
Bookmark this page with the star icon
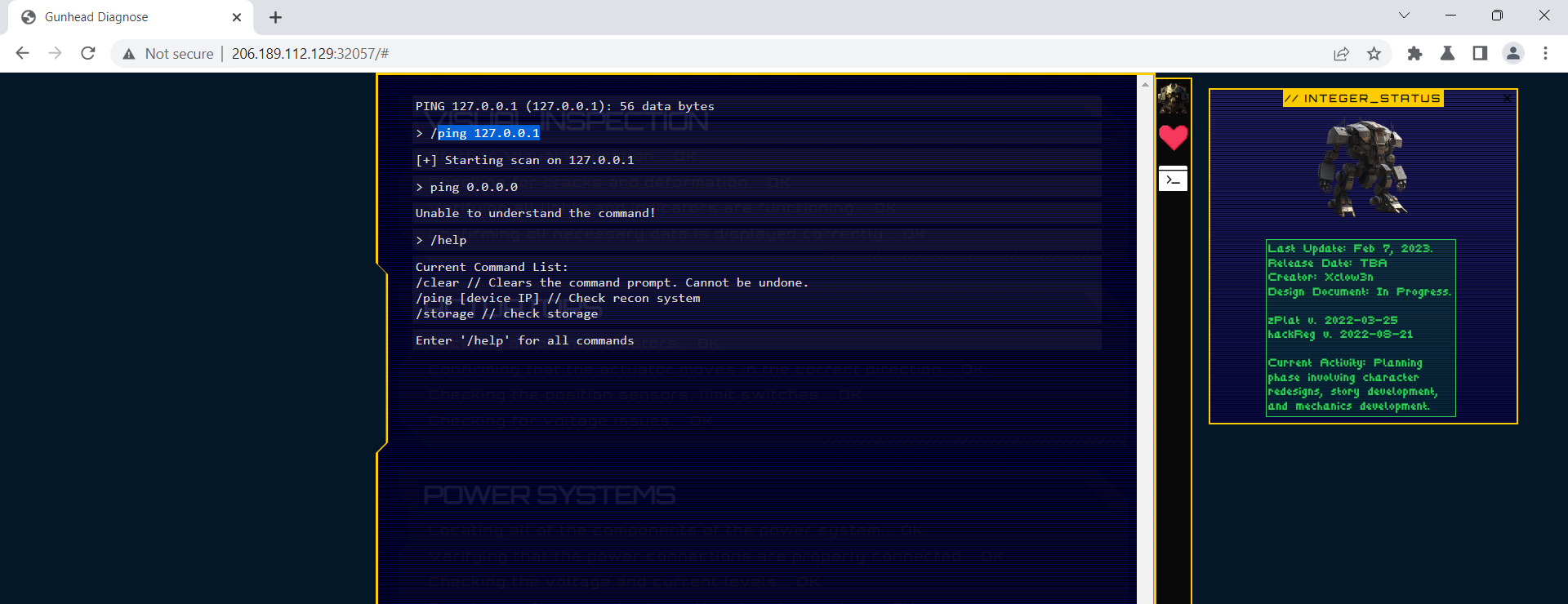pos(1374,54)
